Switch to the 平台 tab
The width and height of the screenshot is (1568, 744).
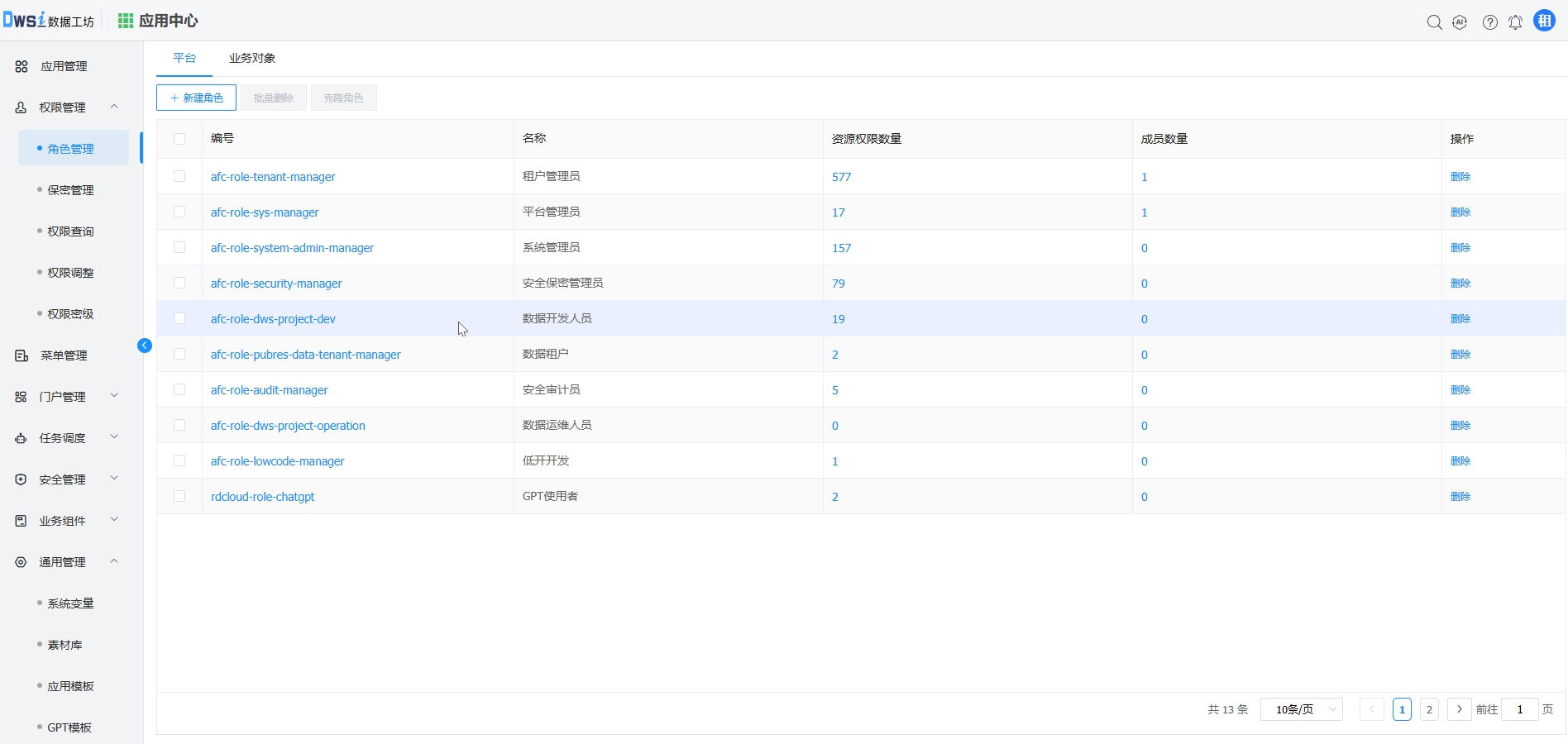[184, 58]
